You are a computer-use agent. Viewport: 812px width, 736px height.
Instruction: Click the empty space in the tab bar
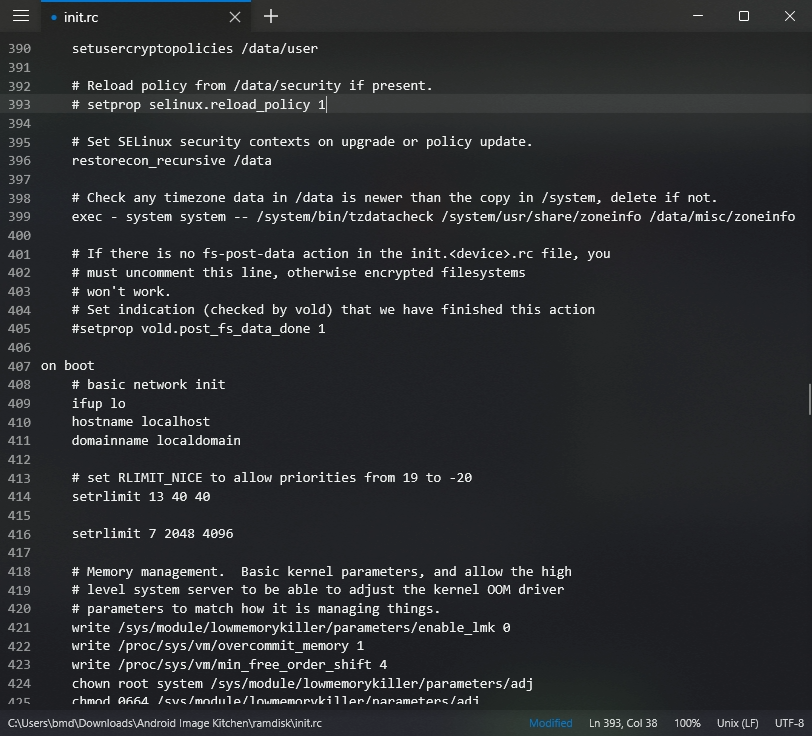pyautogui.click(x=450, y=16)
